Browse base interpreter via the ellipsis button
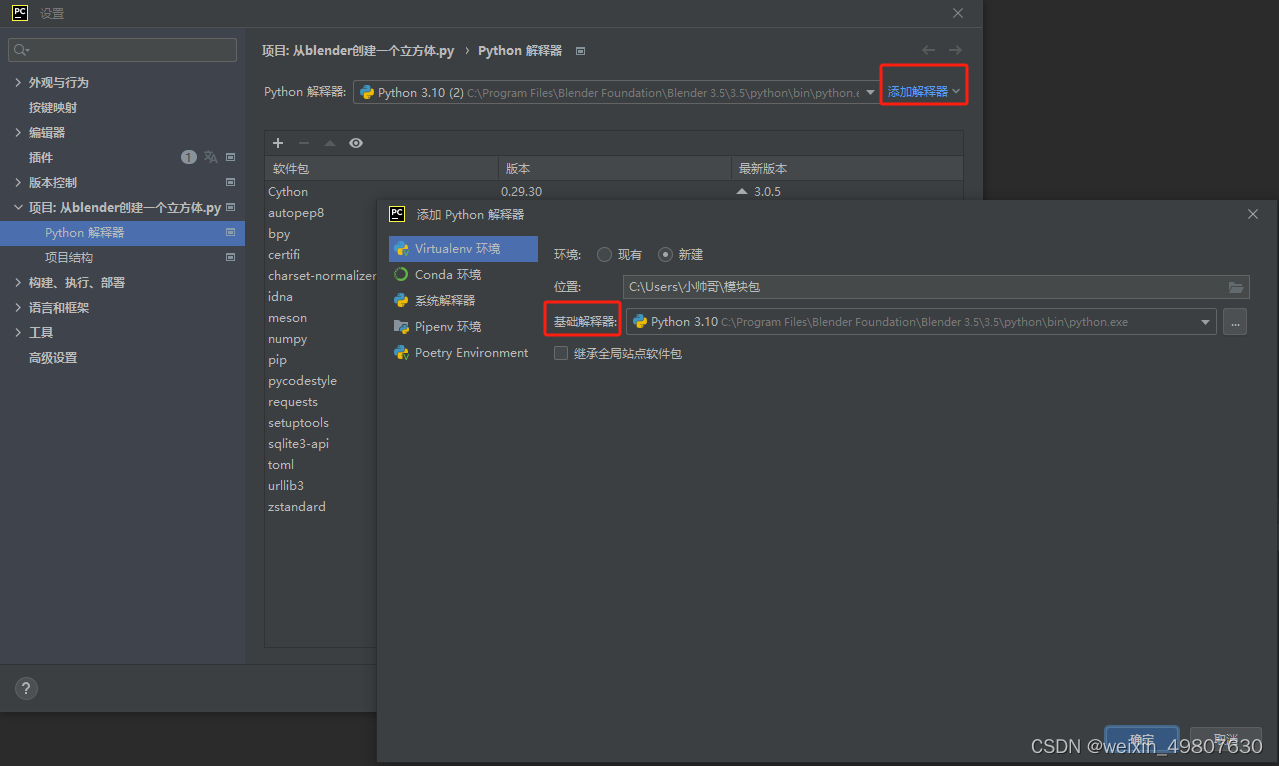 (1235, 321)
